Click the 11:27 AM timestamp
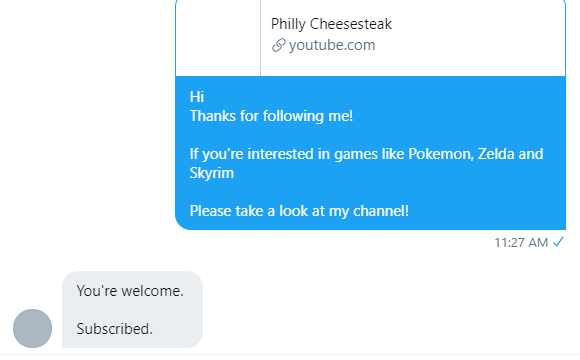 [x=521, y=243]
